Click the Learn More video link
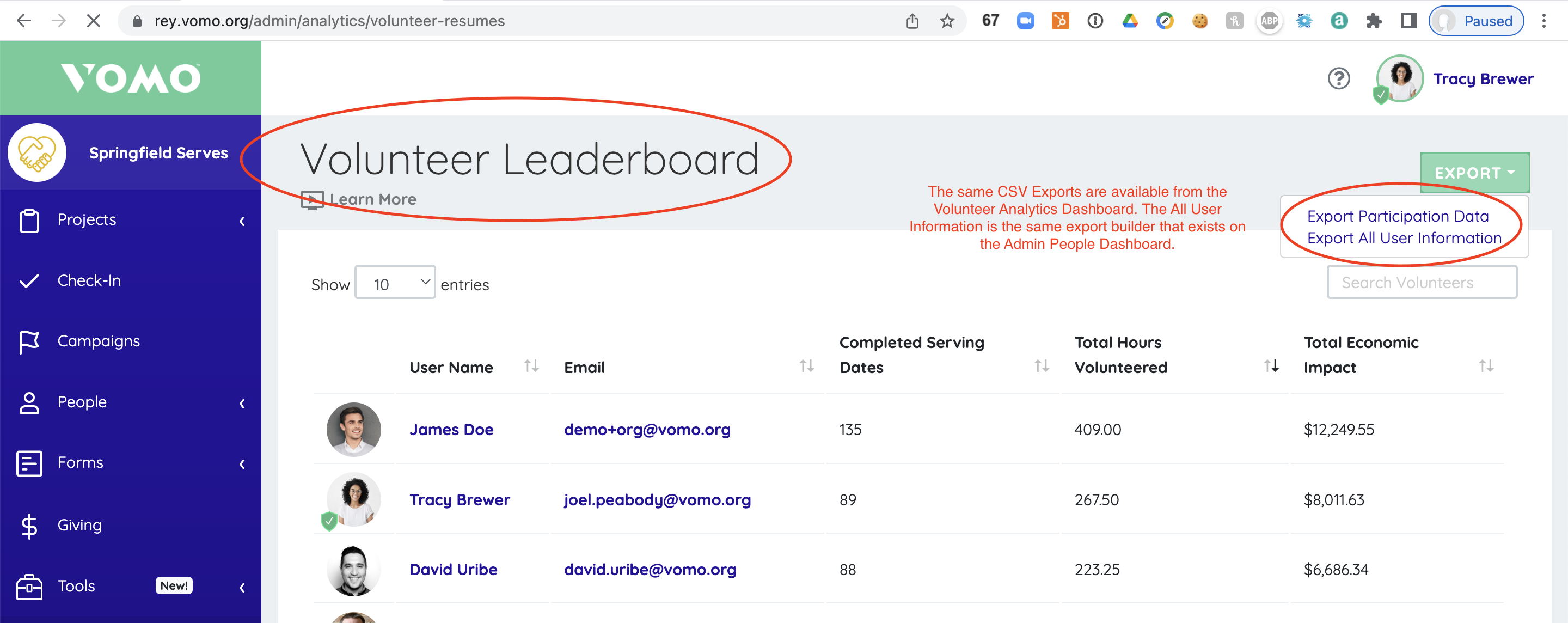1568x623 pixels. [359, 199]
